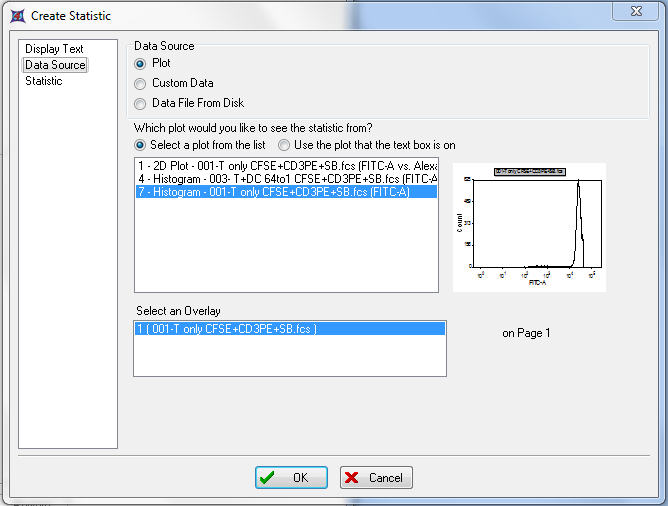Click the 'on Page 1' label
Image resolution: width=668 pixels, height=506 pixels.
tap(526, 333)
